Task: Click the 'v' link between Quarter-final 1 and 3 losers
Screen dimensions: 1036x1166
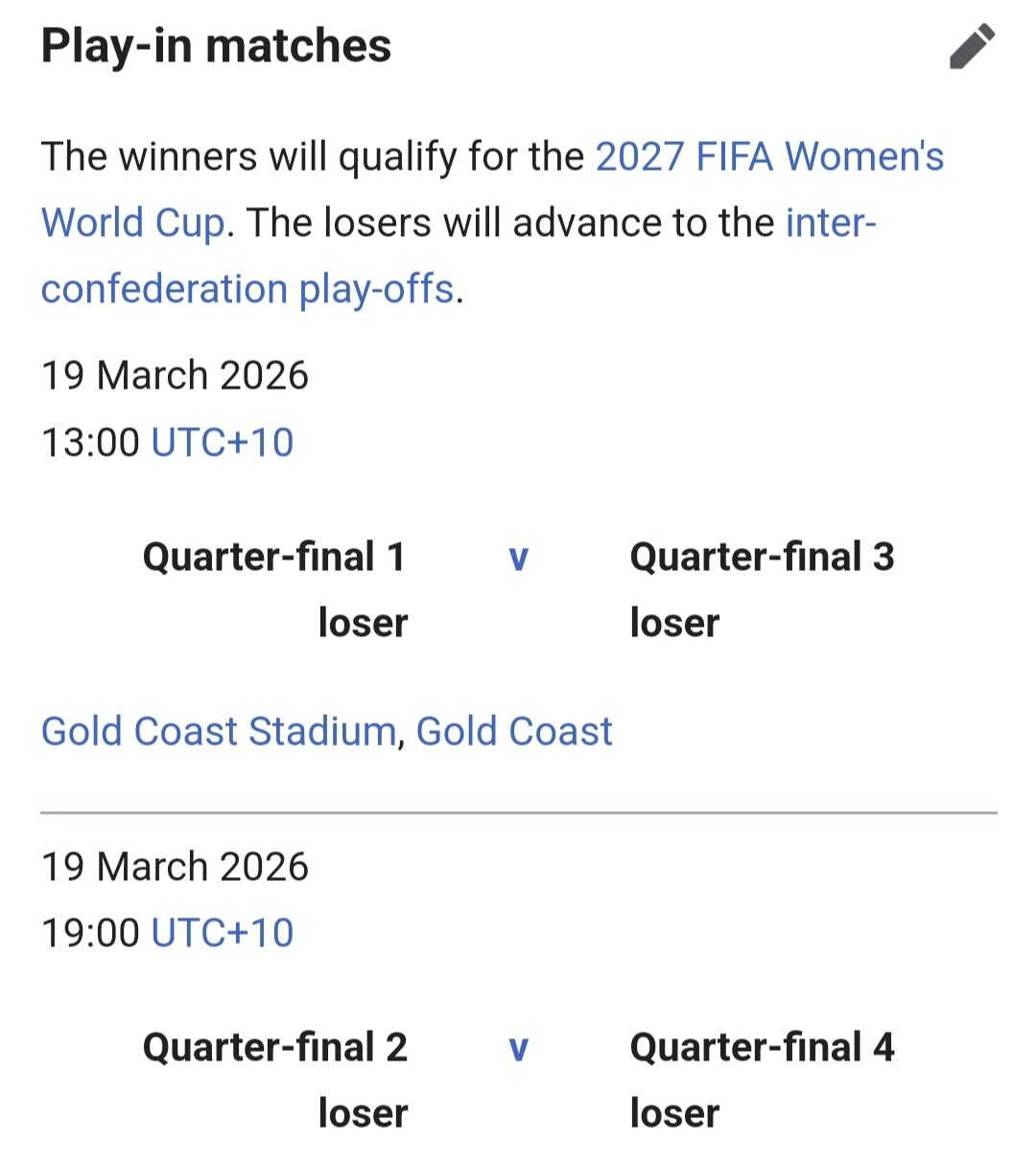Action: (518, 558)
